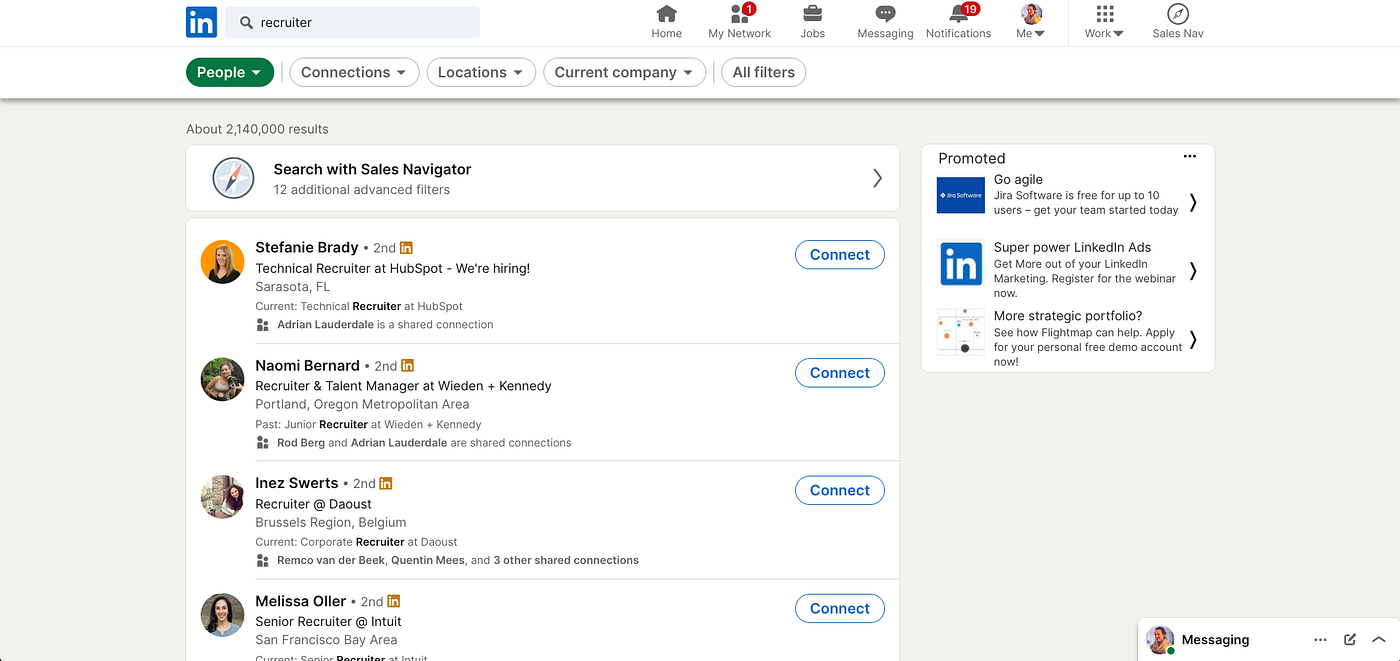Open Inez Swerts's profile name
1400x661 pixels.
click(297, 483)
